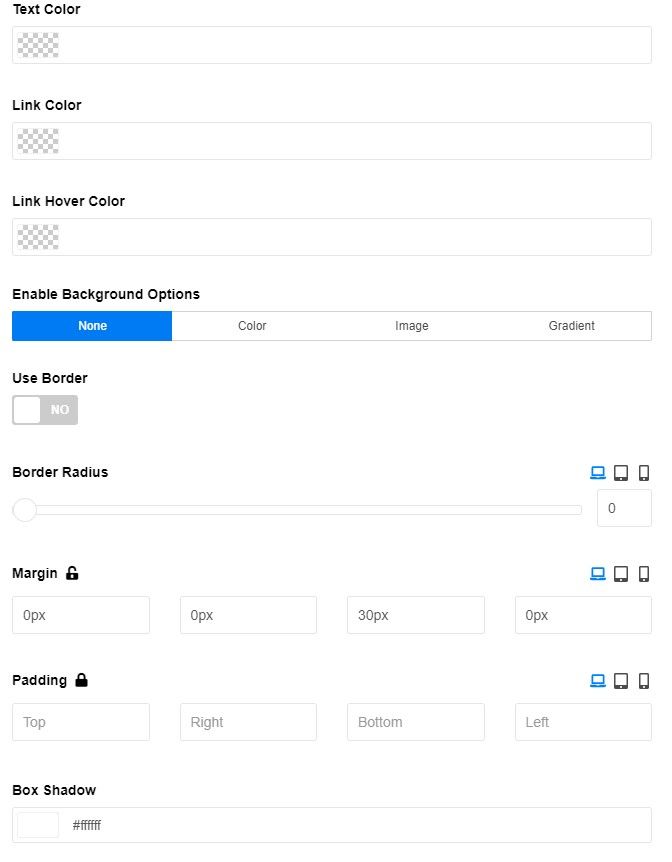This screenshot has width=672, height=862.
Task: Select mobile device icon for Padding
Action: pos(644,681)
